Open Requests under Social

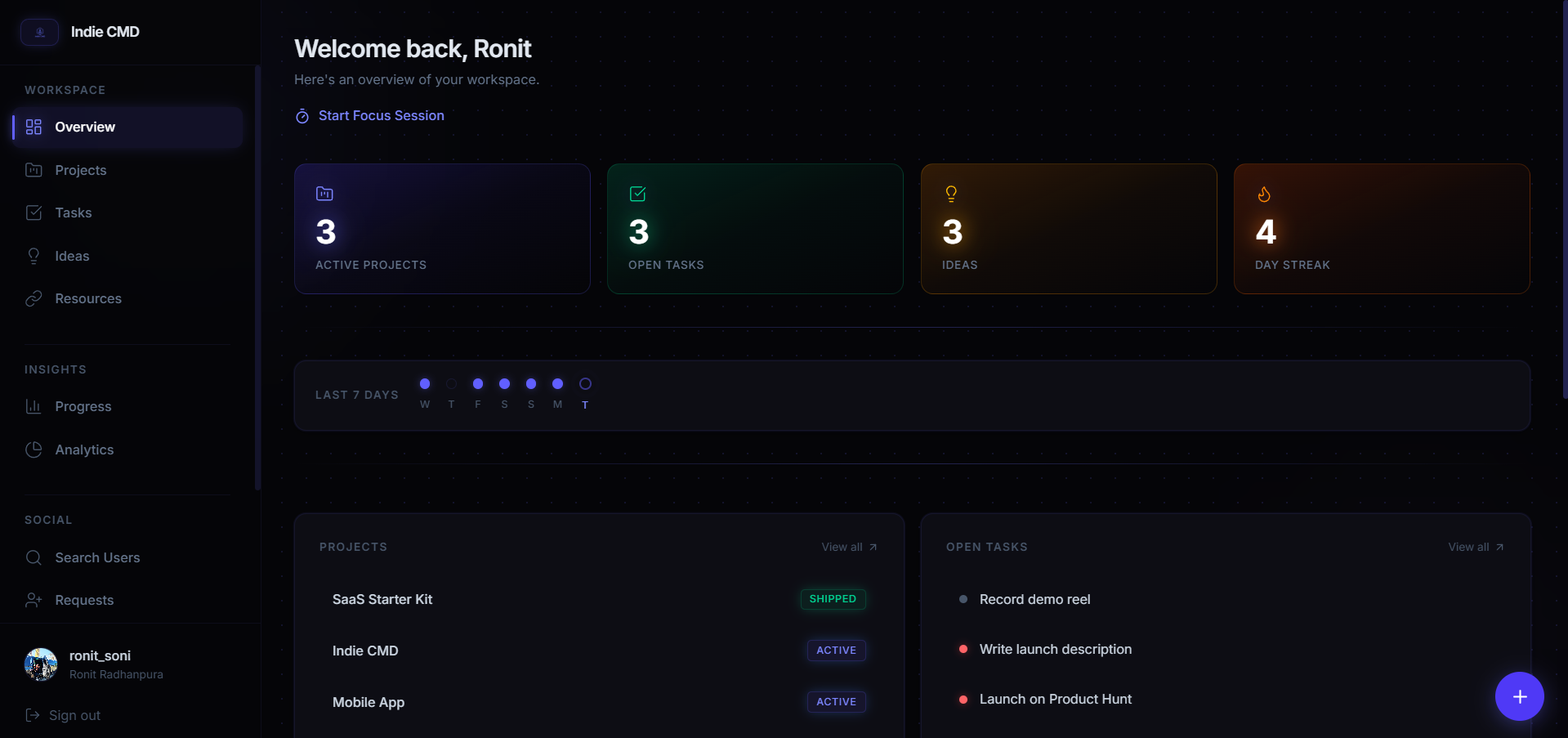tap(127, 600)
